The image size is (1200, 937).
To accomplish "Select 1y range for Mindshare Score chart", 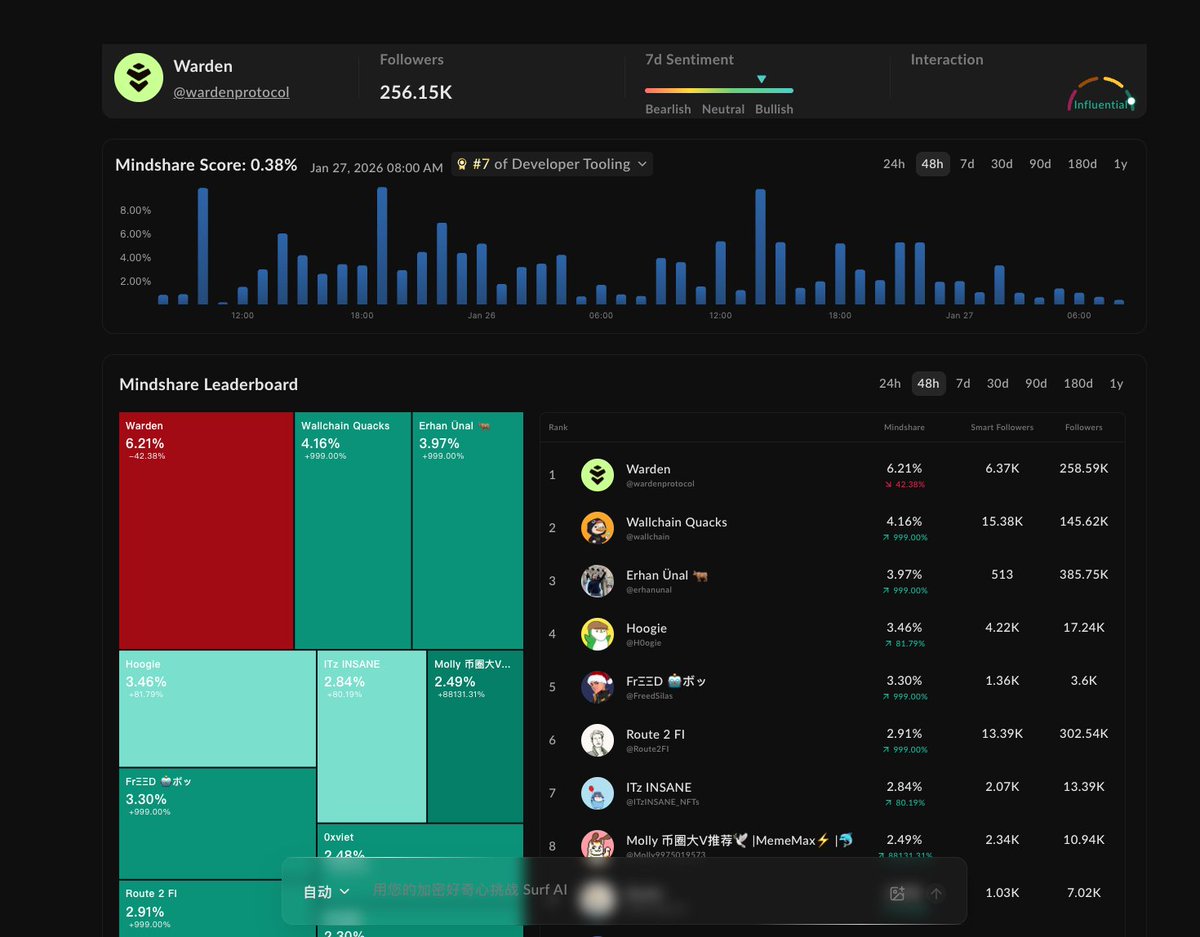I will (1120, 164).
